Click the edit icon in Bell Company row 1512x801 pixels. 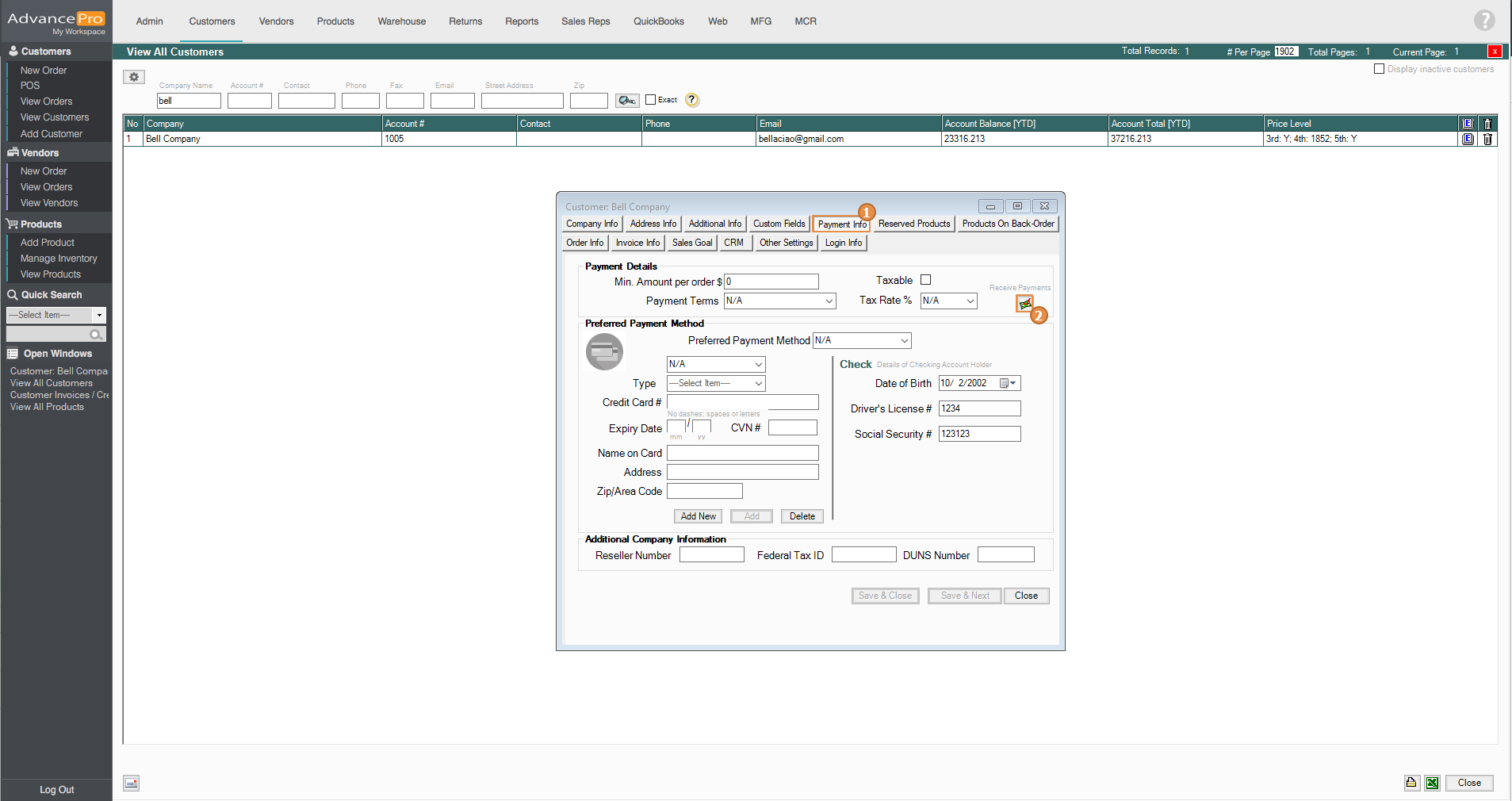point(1468,139)
